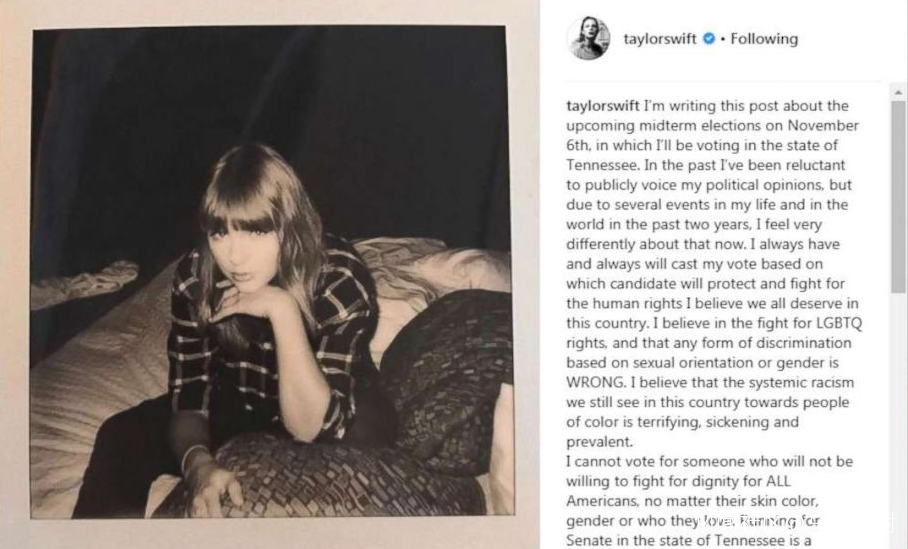Click the word Americans in the caption
The height and width of the screenshot is (549, 908).
[x=597, y=501]
